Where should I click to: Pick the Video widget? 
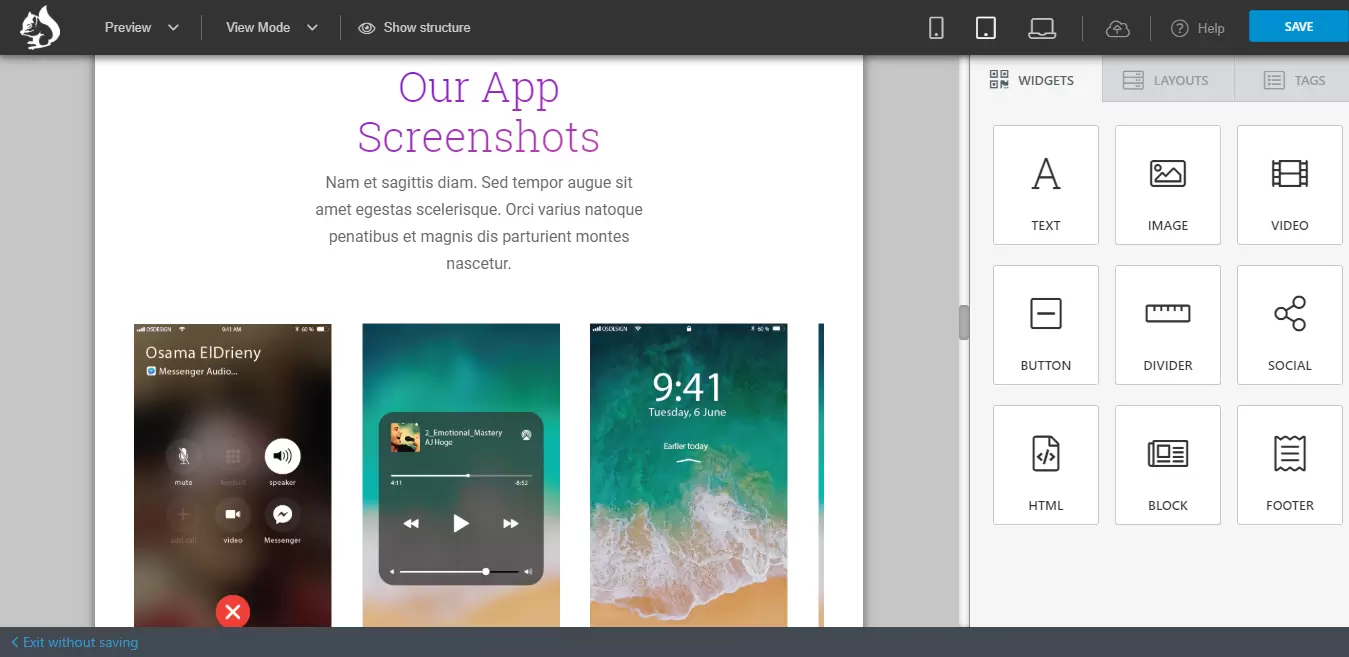[1289, 185]
